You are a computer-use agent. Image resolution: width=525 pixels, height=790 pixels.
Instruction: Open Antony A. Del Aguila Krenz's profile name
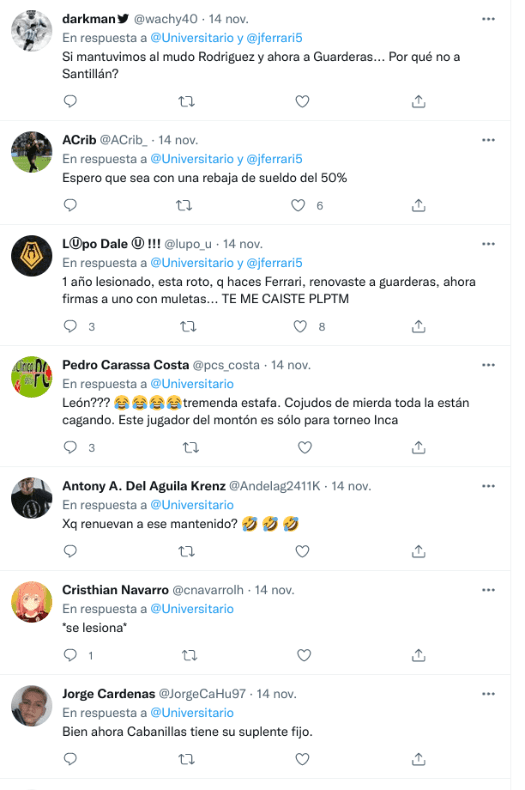144,486
